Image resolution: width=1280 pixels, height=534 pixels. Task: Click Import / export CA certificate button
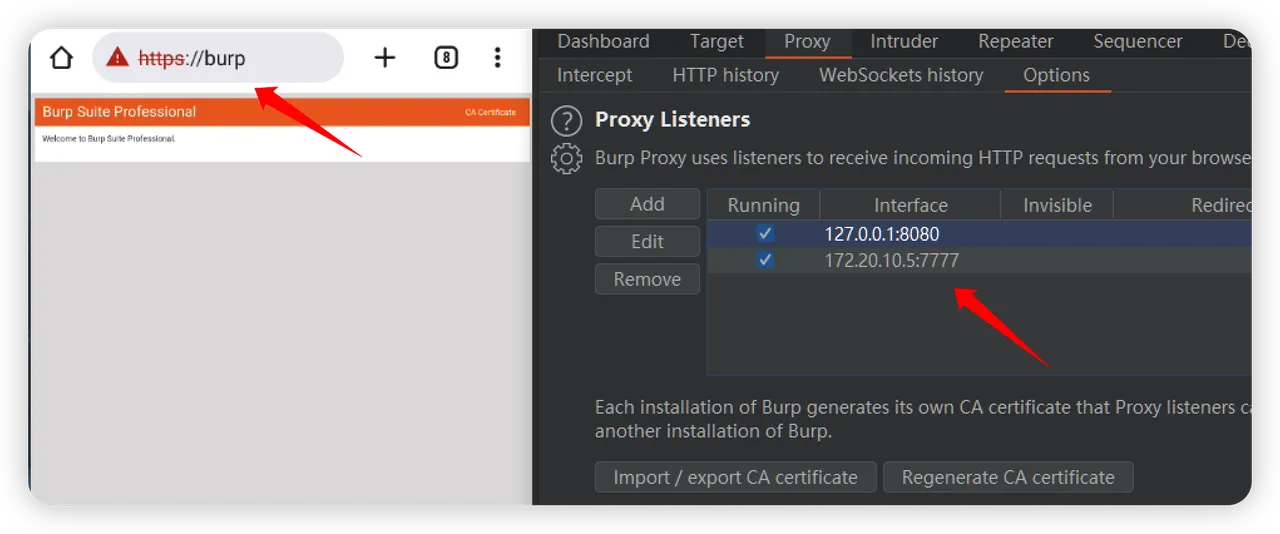click(x=735, y=478)
